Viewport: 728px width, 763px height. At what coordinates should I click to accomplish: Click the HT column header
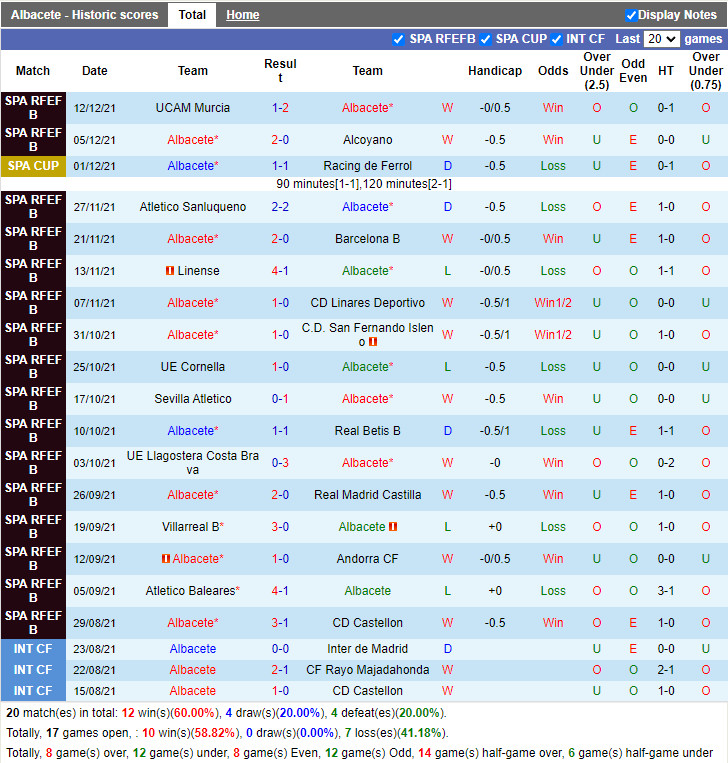point(666,71)
